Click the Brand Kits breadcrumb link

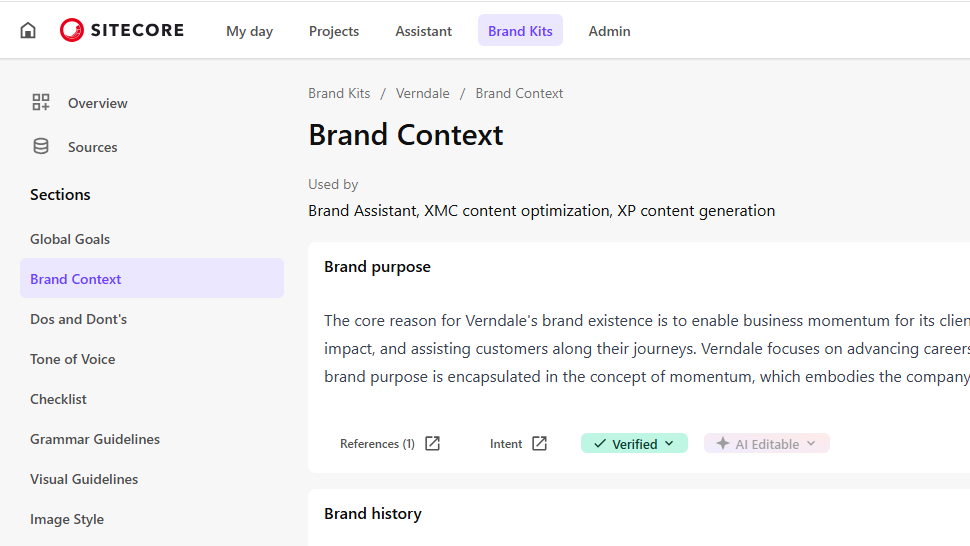coord(339,93)
